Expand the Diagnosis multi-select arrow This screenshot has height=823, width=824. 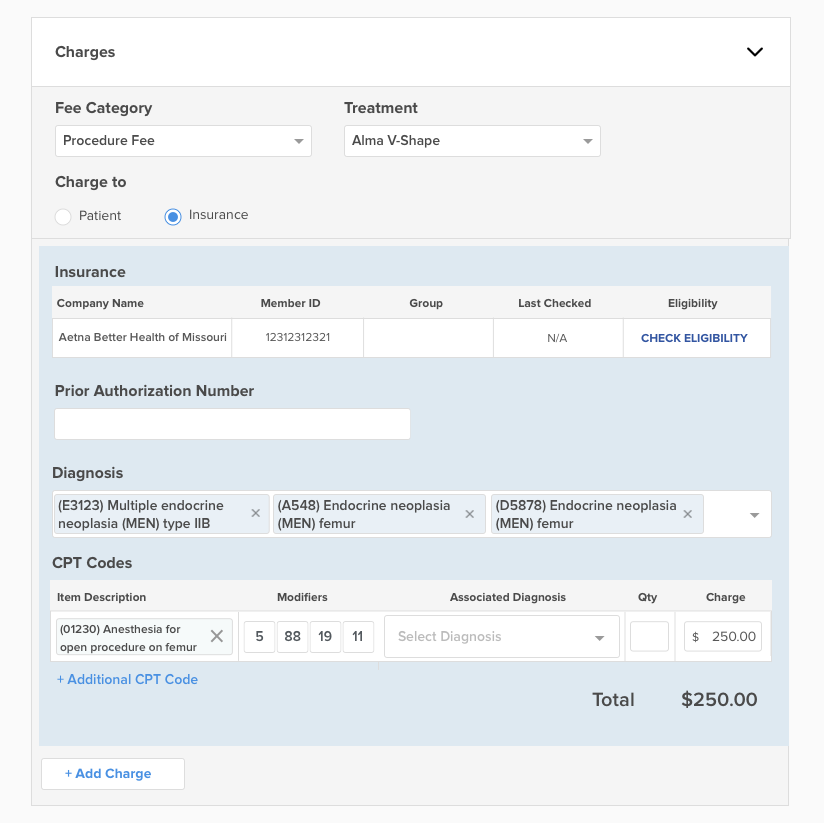click(x=754, y=515)
